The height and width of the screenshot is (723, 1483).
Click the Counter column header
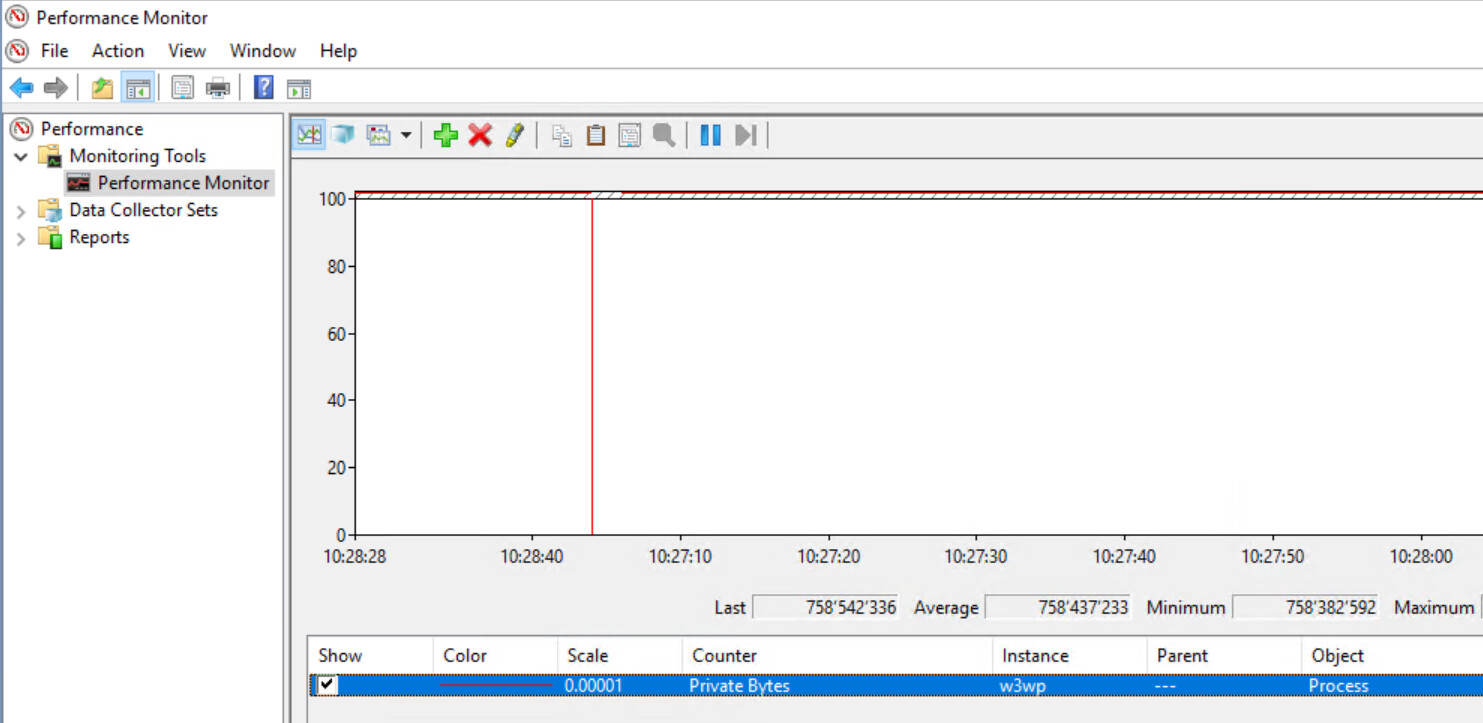tap(725, 656)
